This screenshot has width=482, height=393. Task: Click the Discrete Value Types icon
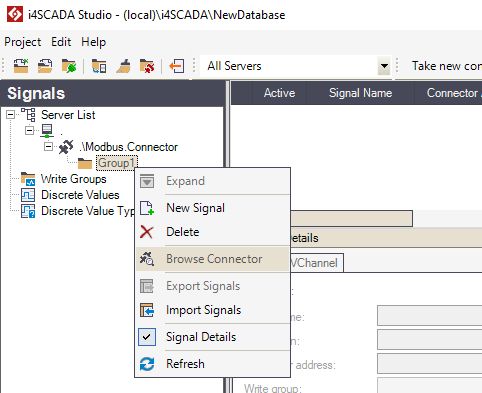pyautogui.click(x=28, y=211)
